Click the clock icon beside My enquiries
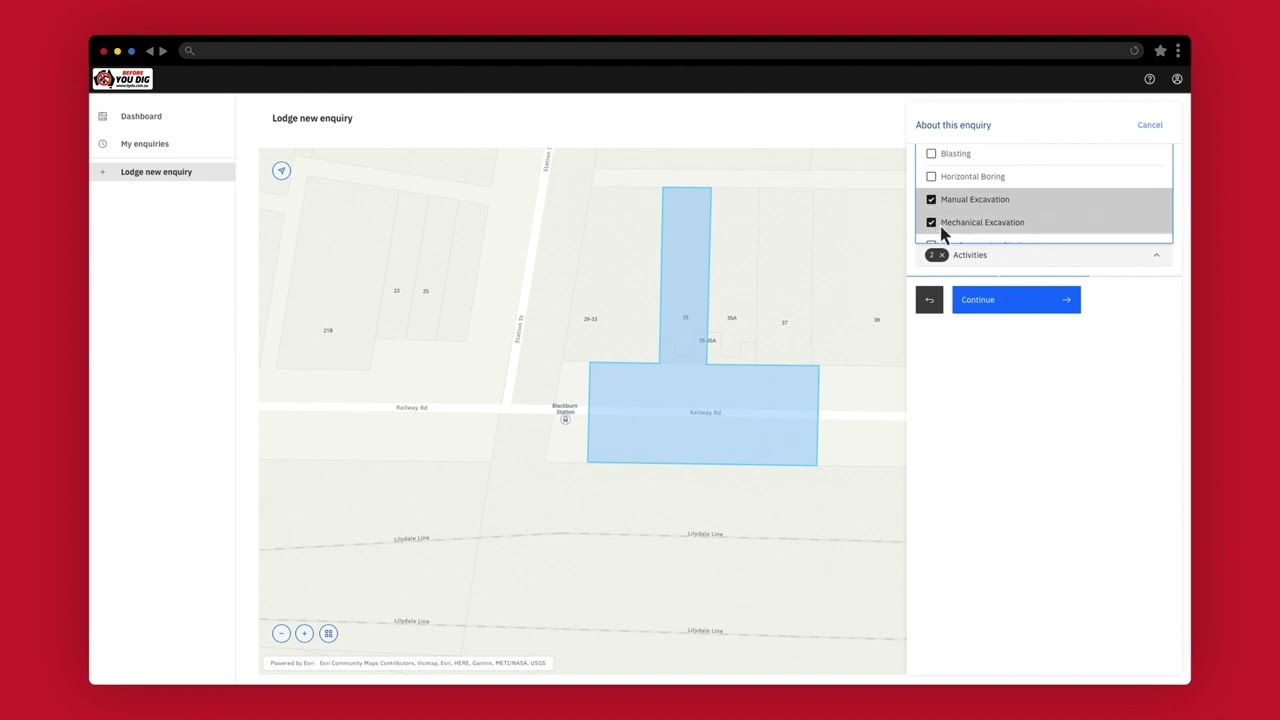The height and width of the screenshot is (720, 1280). (x=102, y=144)
